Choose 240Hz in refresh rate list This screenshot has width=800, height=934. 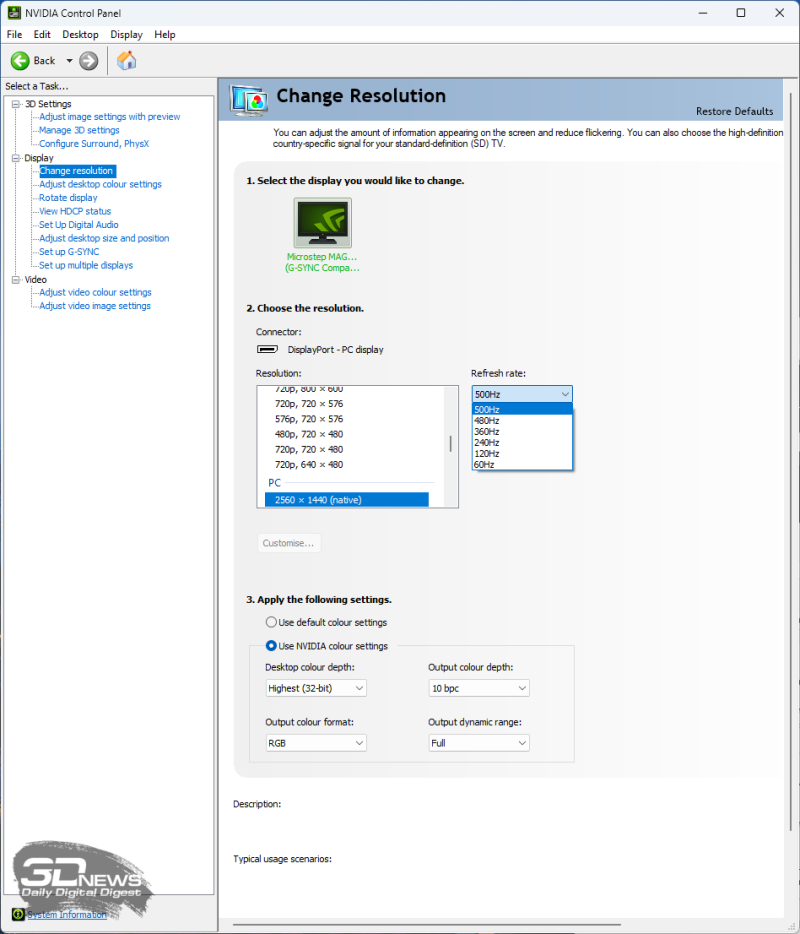coord(487,442)
